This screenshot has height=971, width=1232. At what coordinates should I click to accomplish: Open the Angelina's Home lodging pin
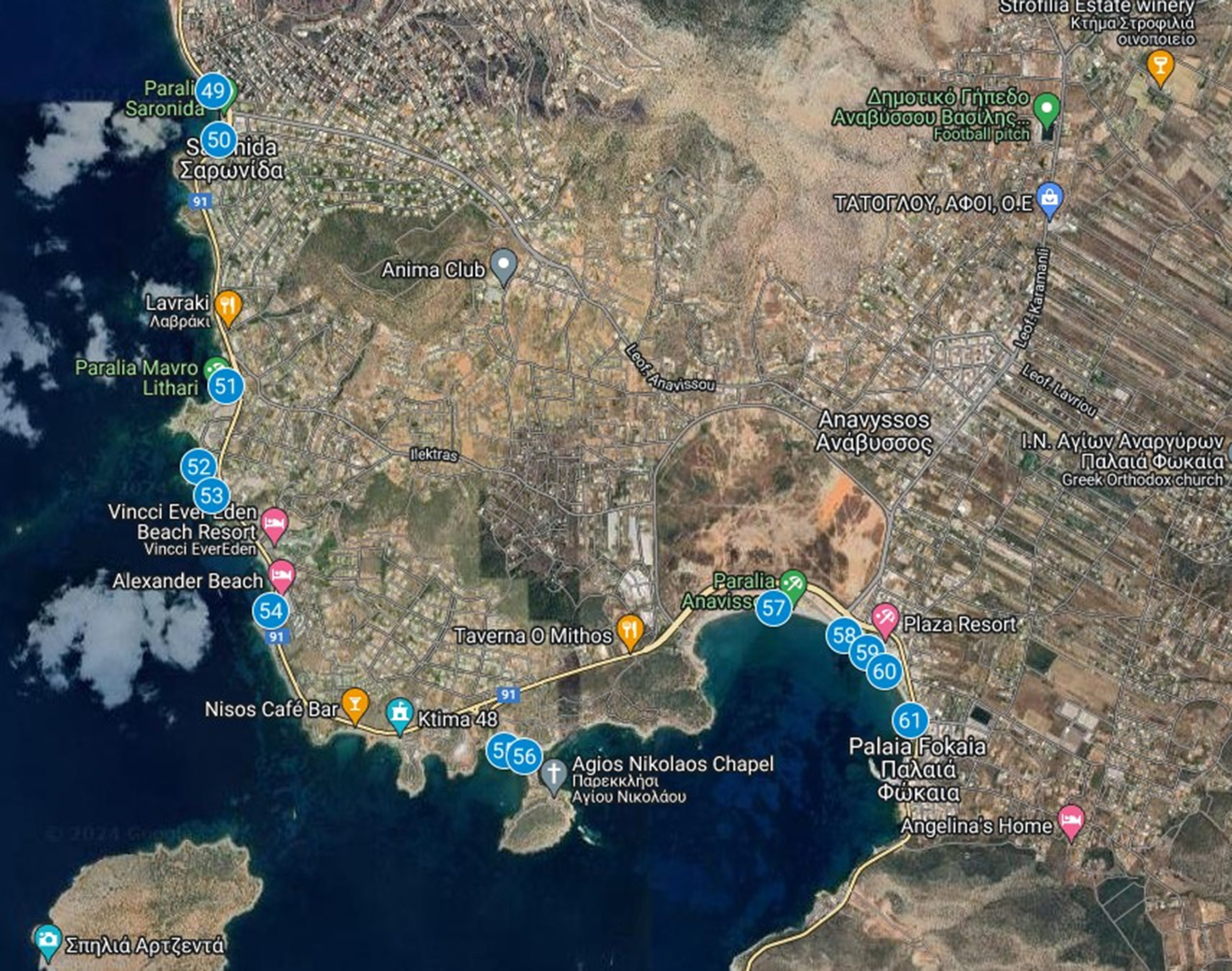coord(1071,822)
